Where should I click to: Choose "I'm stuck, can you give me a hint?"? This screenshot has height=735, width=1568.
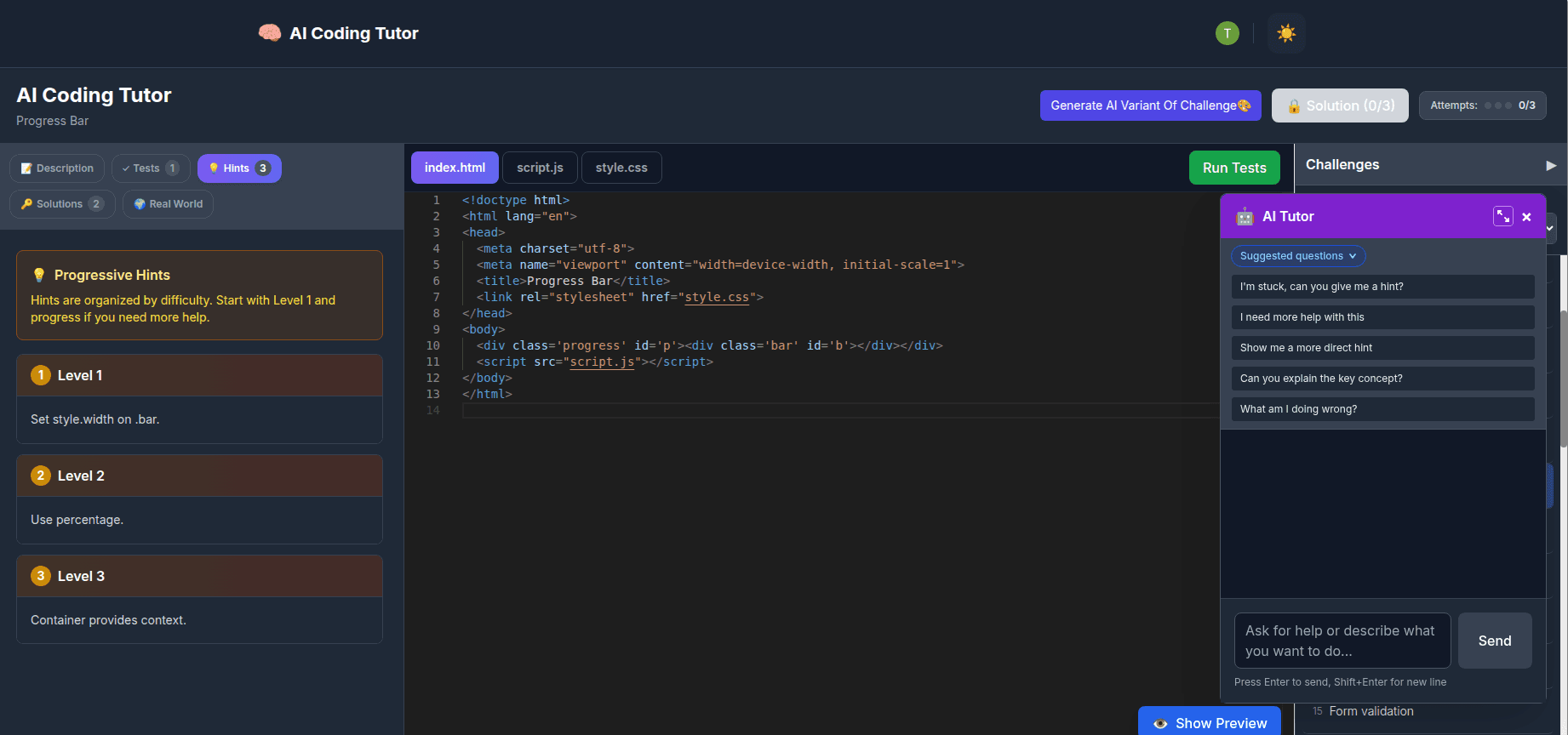click(1382, 287)
